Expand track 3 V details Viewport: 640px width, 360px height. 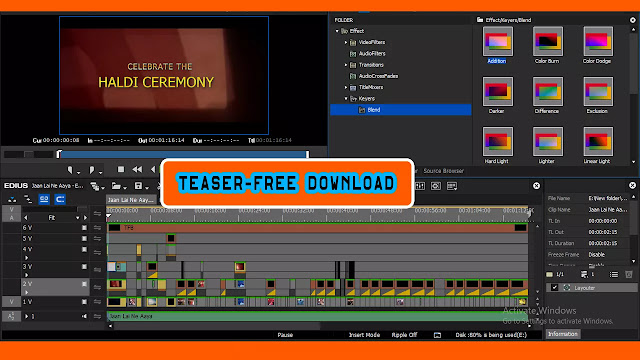pos(27,275)
